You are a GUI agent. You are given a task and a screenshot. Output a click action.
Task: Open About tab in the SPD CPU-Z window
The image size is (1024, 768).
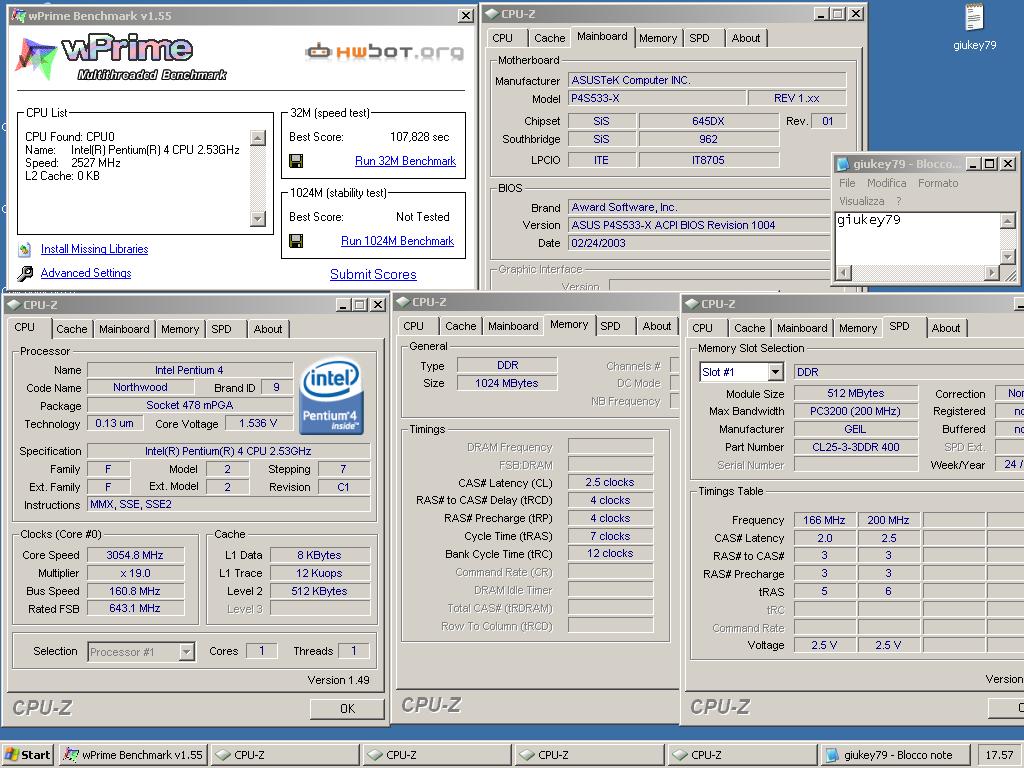click(x=946, y=328)
